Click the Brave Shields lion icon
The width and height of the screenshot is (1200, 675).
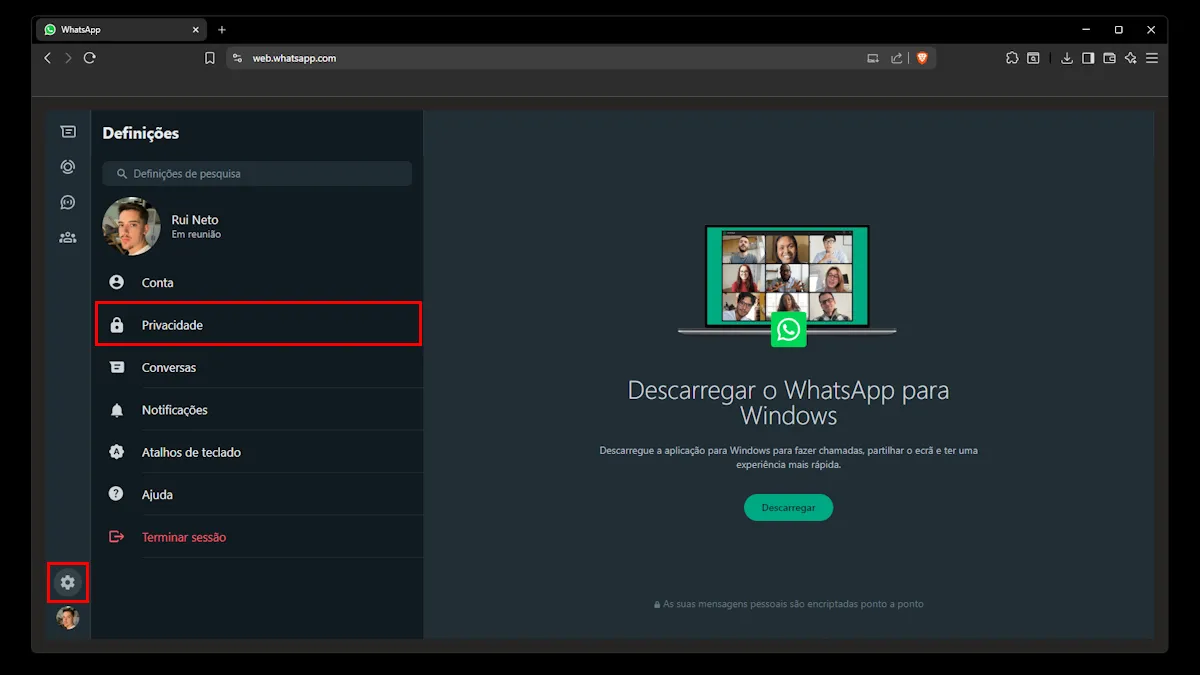click(922, 58)
